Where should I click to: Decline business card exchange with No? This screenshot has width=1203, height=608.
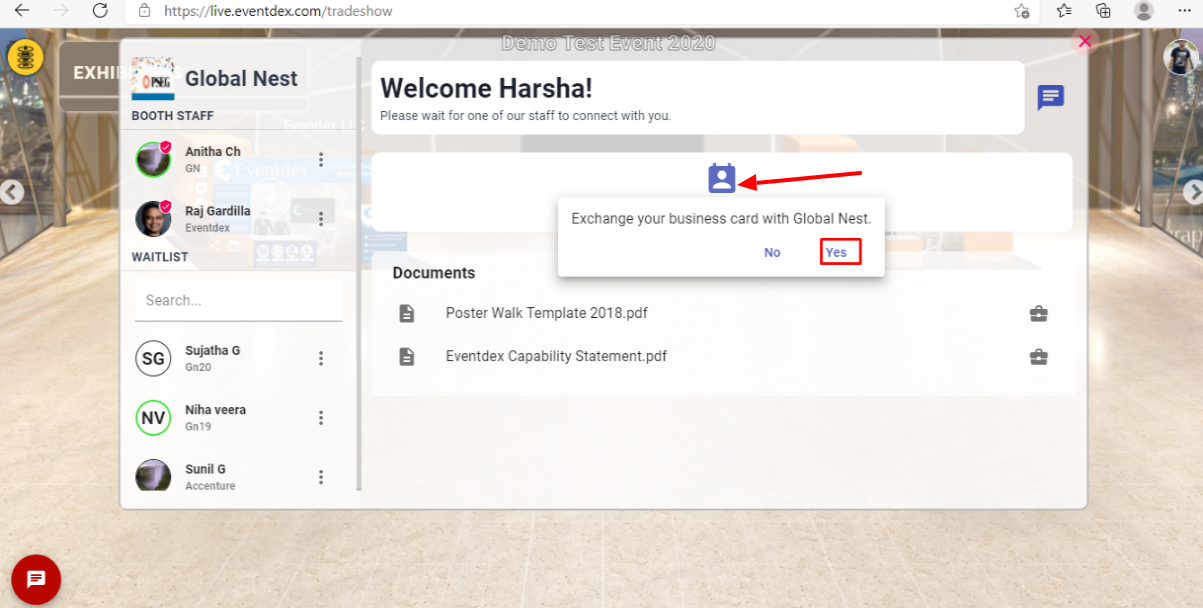pos(772,252)
